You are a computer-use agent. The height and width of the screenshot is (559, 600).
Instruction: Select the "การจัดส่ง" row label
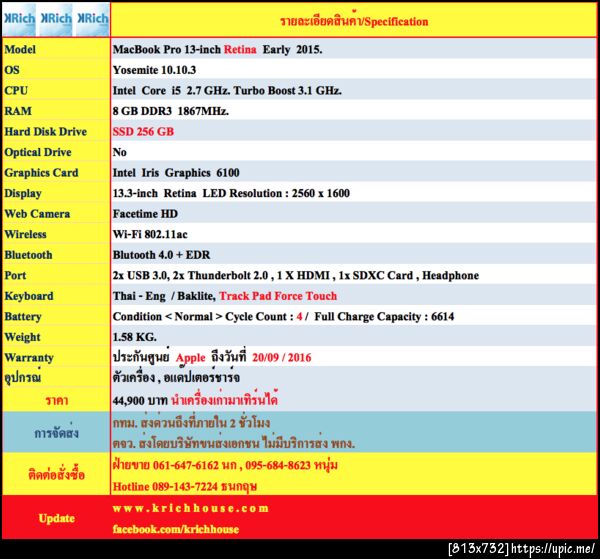tap(57, 432)
